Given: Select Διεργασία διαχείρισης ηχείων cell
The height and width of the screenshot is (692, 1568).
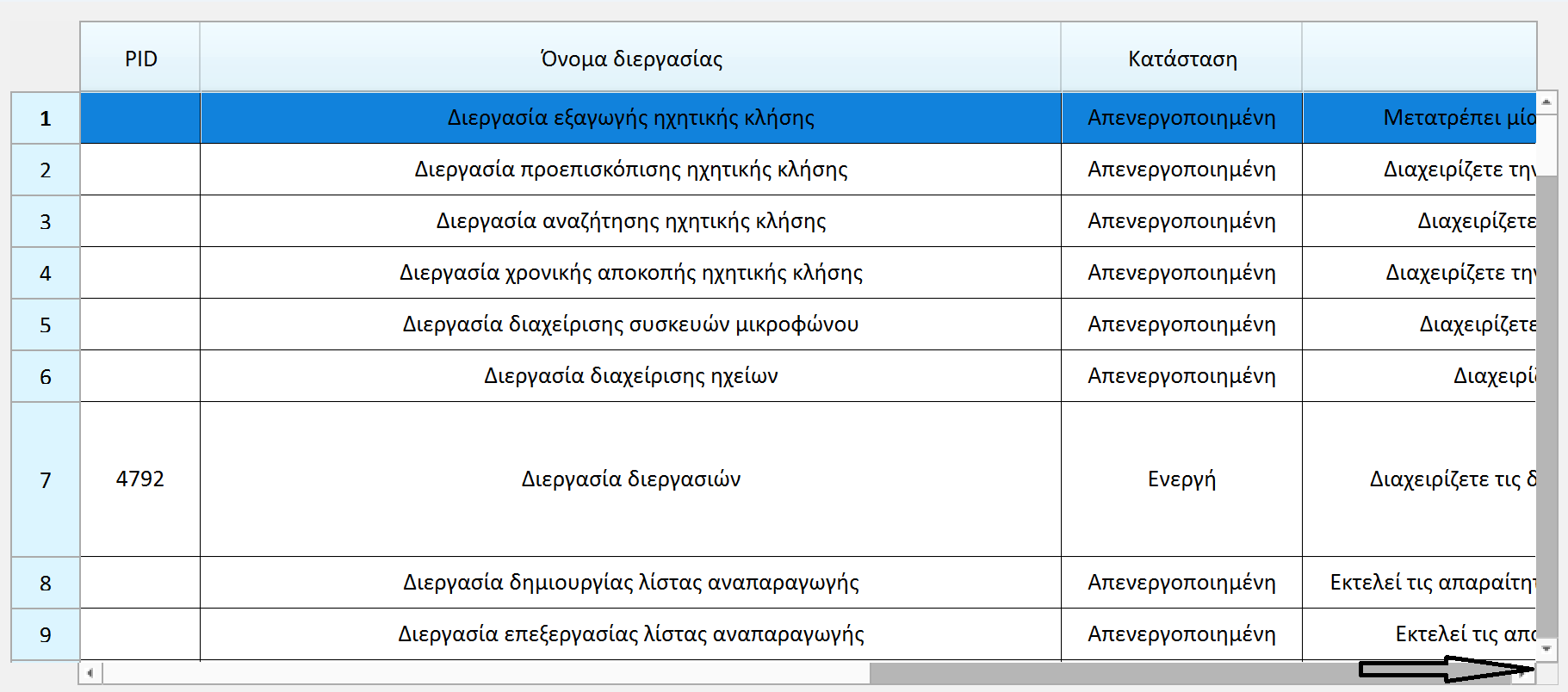Looking at the screenshot, I should tap(630, 376).
